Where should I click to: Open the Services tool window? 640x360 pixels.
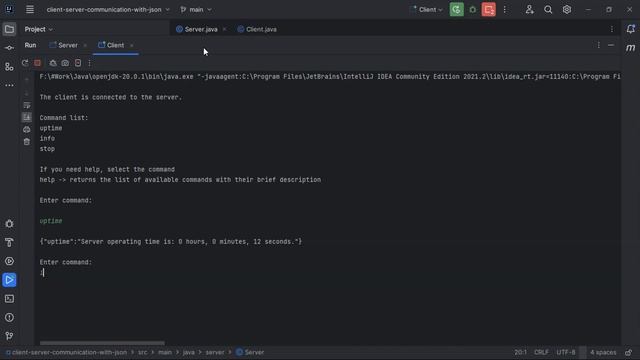9,261
